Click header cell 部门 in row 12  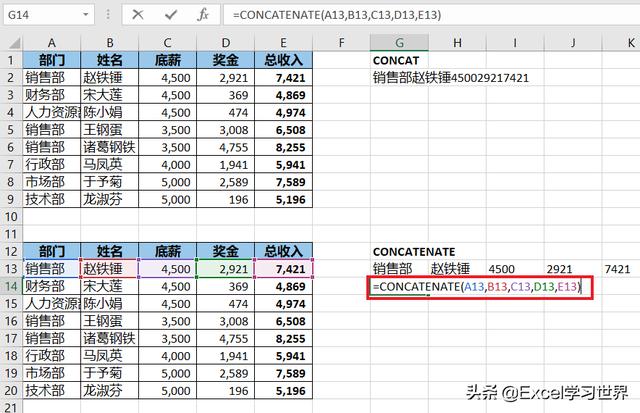(52, 251)
